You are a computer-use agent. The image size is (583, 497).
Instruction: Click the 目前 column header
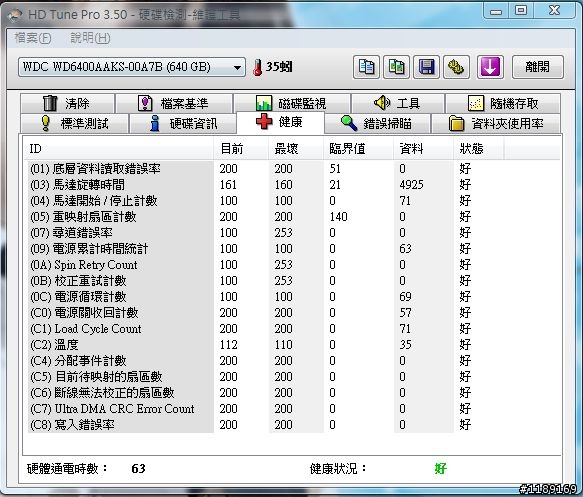241,149
